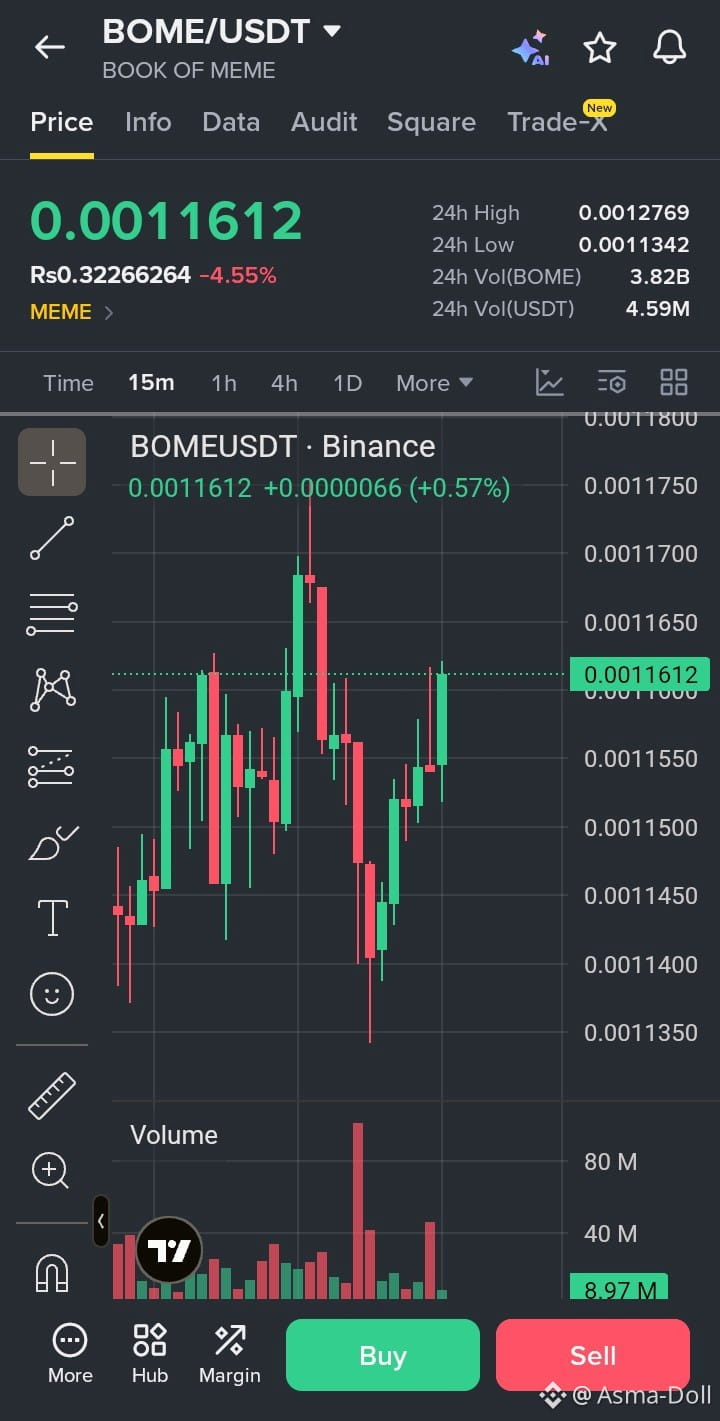The width and height of the screenshot is (720, 1421).
Task: Select the trend line drawing tool
Action: pyautogui.click(x=52, y=538)
